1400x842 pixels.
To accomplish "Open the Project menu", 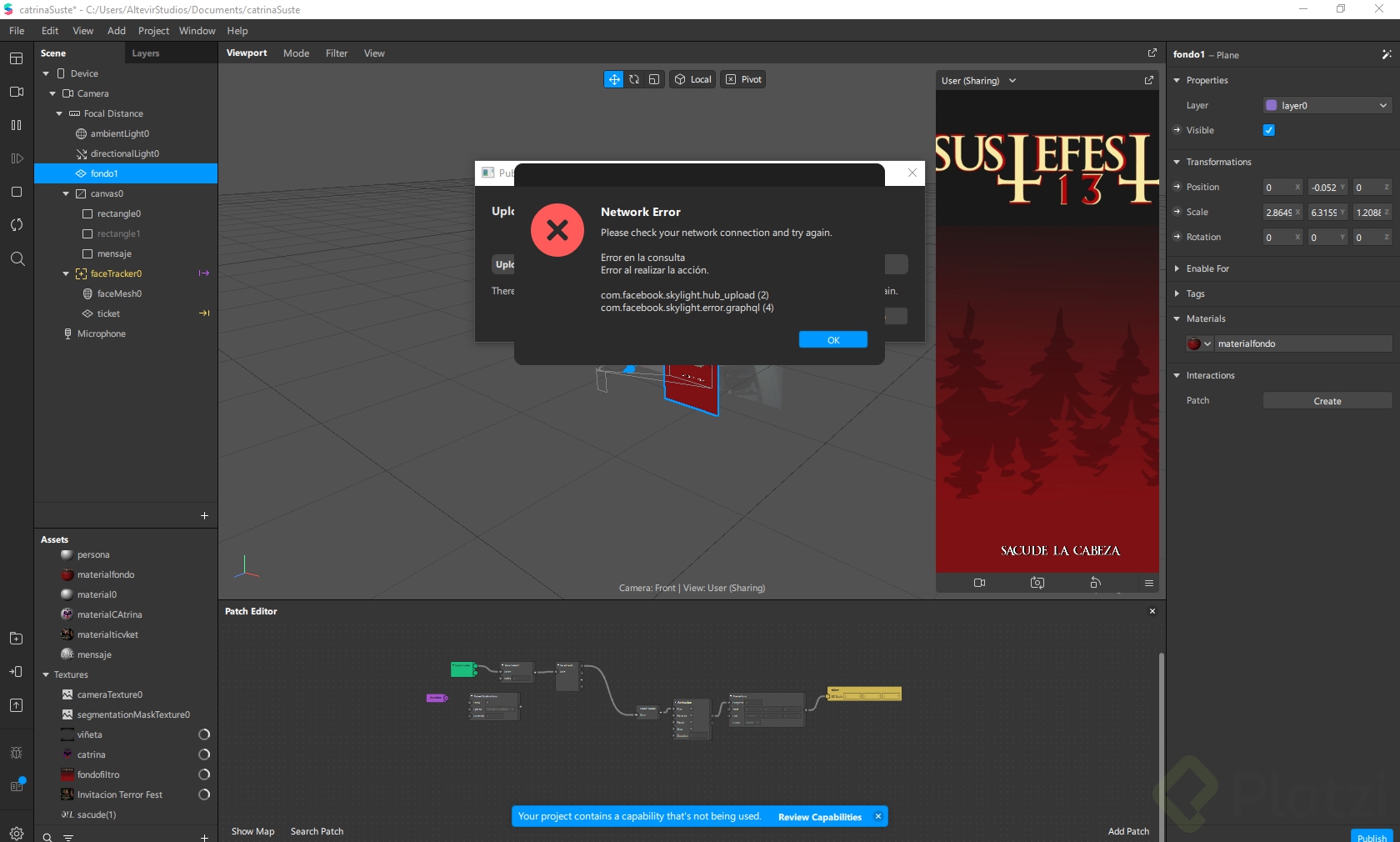I will (153, 31).
